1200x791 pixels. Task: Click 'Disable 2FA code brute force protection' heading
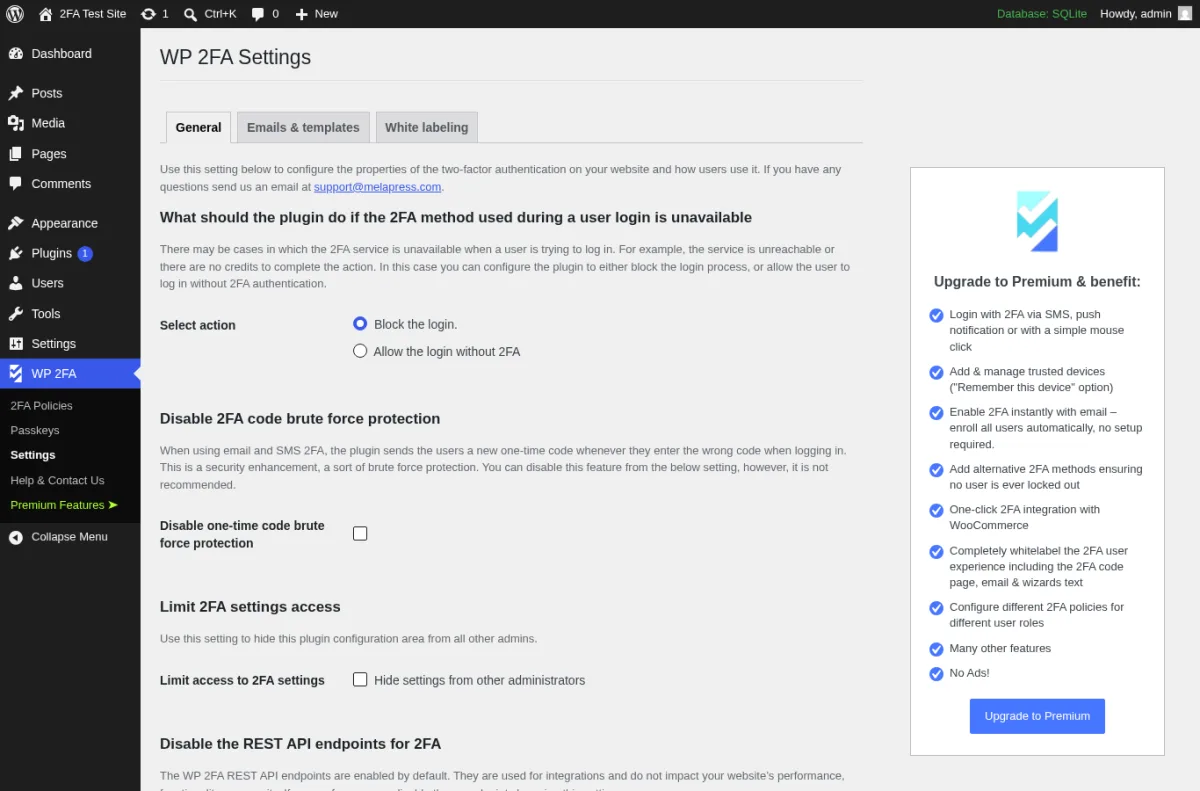(x=300, y=419)
